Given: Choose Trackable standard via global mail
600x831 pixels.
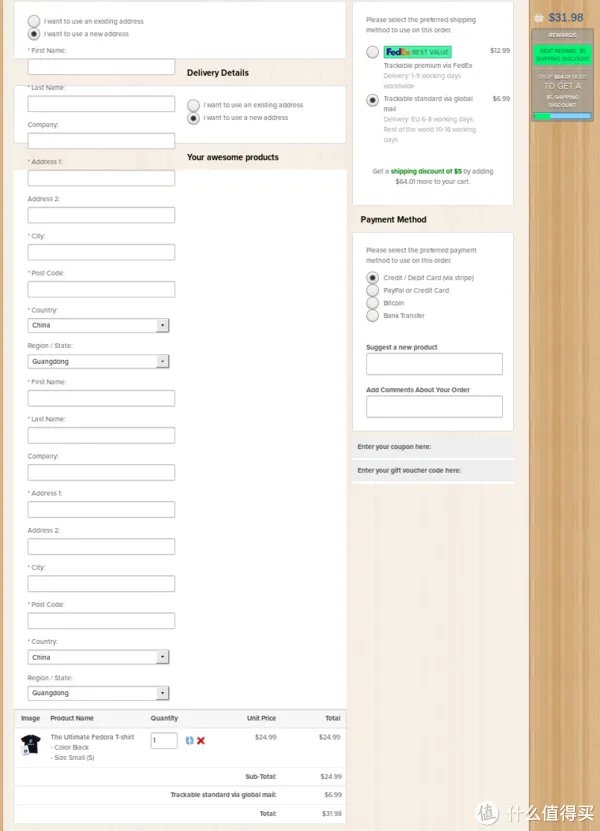Looking at the screenshot, I should [373, 100].
